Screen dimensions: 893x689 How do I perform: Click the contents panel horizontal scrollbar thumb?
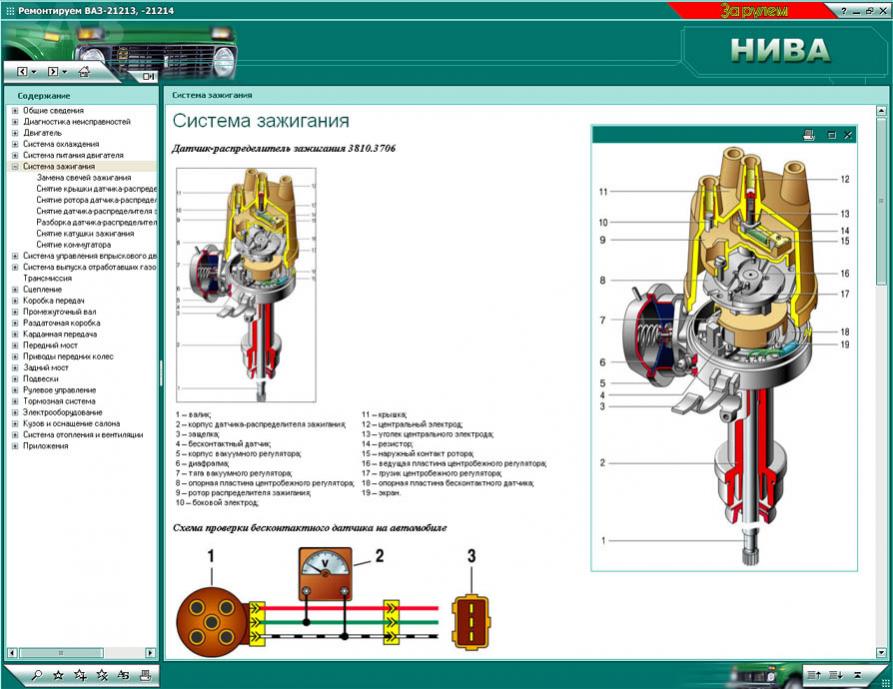point(60,653)
